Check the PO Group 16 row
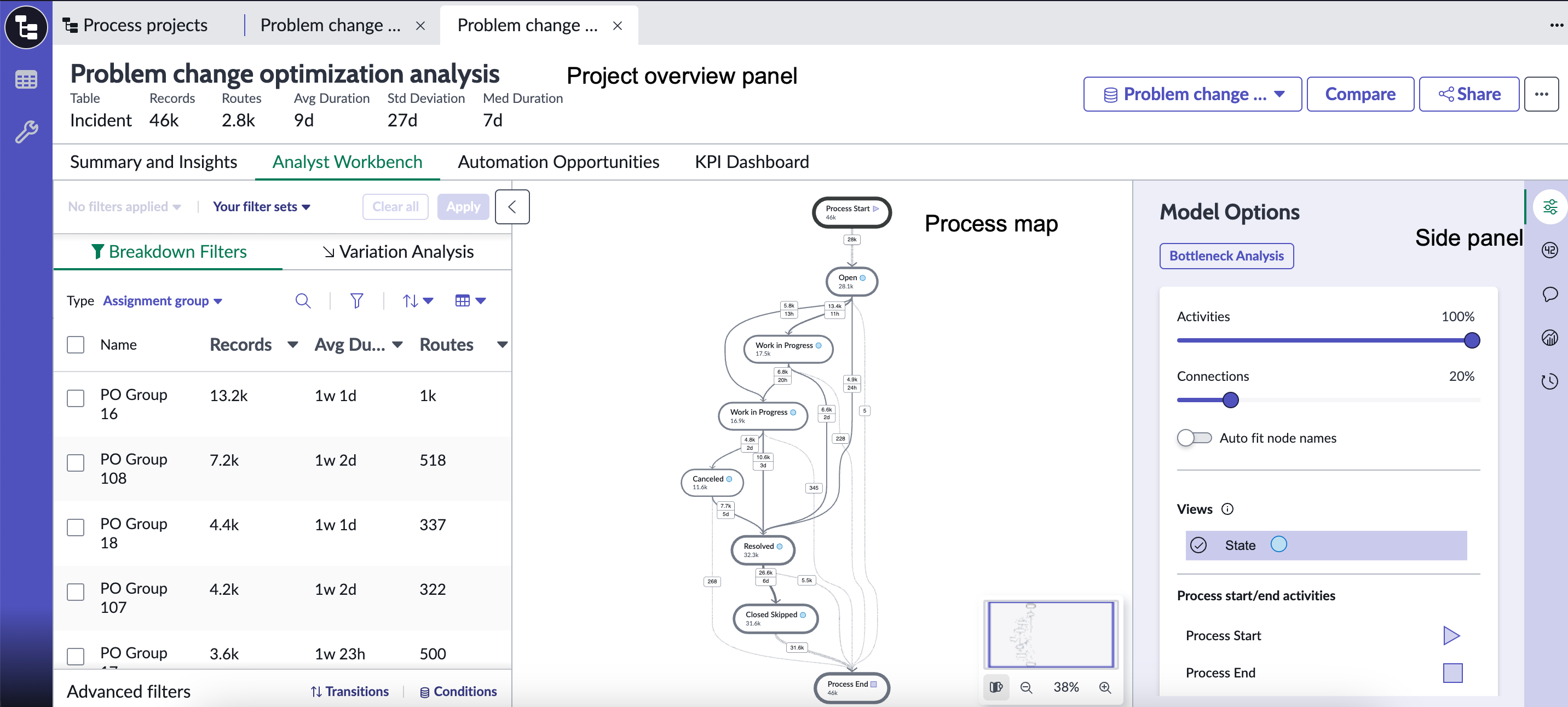1568x707 pixels. coord(76,398)
